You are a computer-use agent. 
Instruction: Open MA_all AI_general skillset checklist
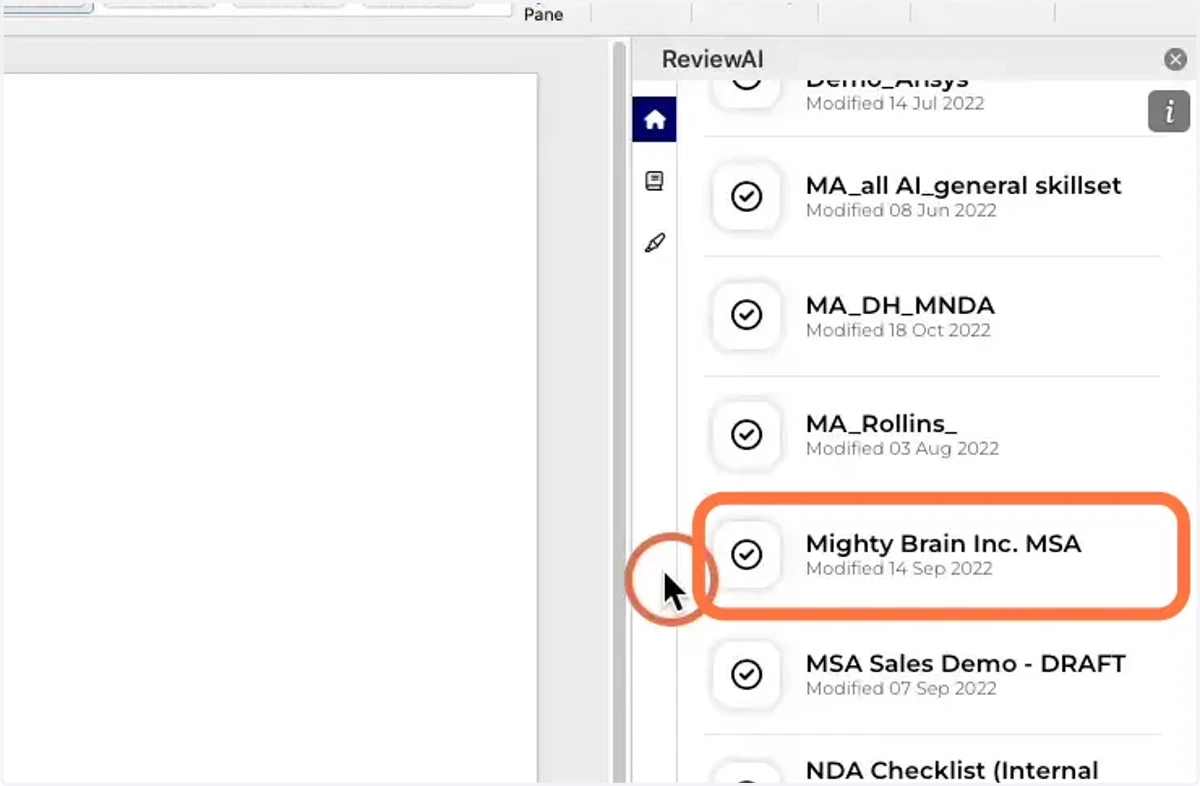(x=963, y=186)
